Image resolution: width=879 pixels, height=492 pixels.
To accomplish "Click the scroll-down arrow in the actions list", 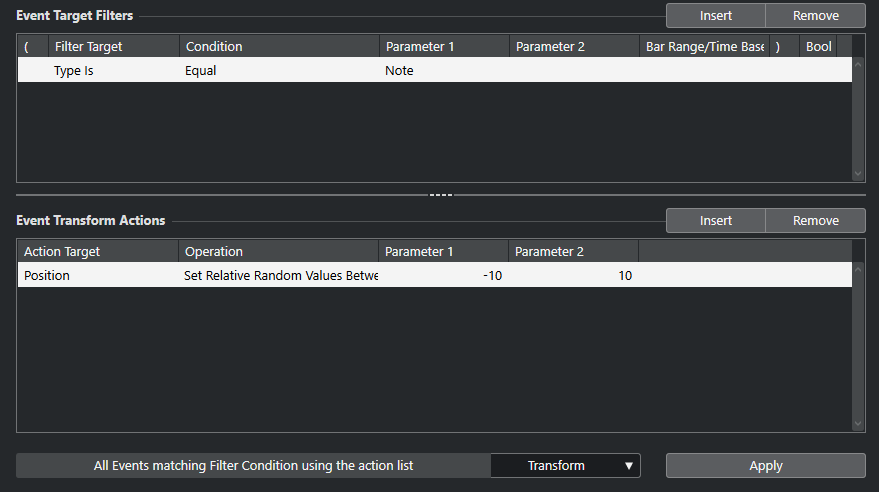I will point(858,424).
